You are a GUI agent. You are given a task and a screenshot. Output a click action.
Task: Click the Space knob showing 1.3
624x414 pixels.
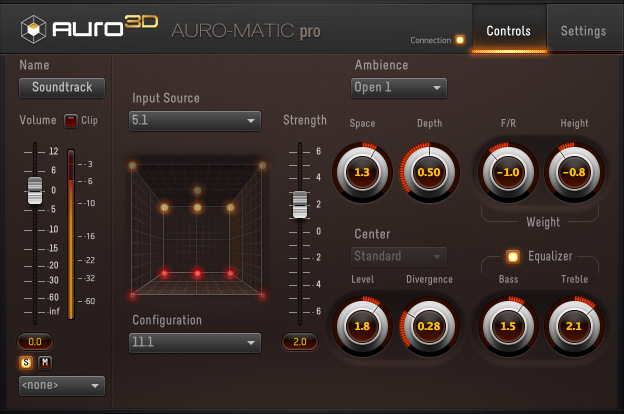(362, 172)
